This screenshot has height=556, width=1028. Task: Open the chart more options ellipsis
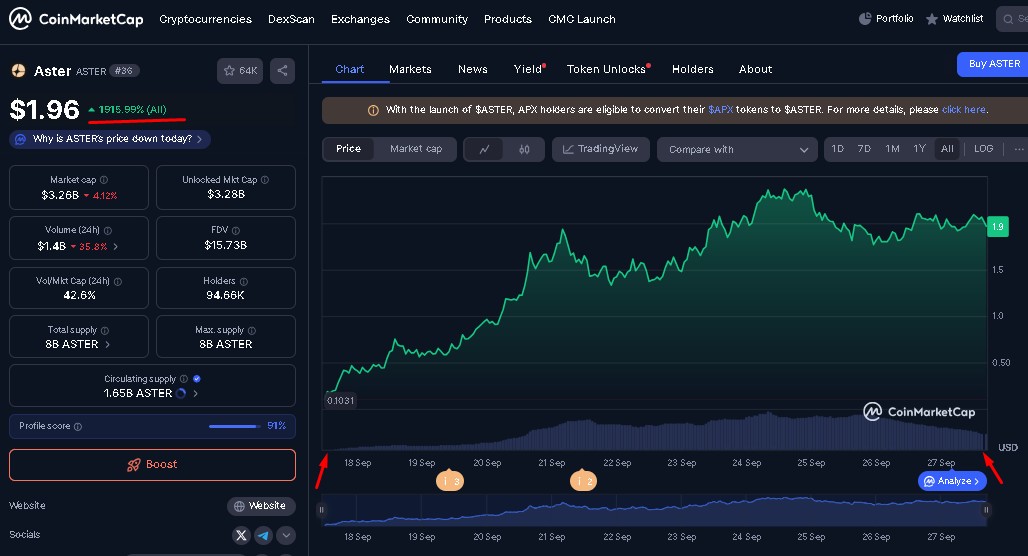coord(1018,149)
